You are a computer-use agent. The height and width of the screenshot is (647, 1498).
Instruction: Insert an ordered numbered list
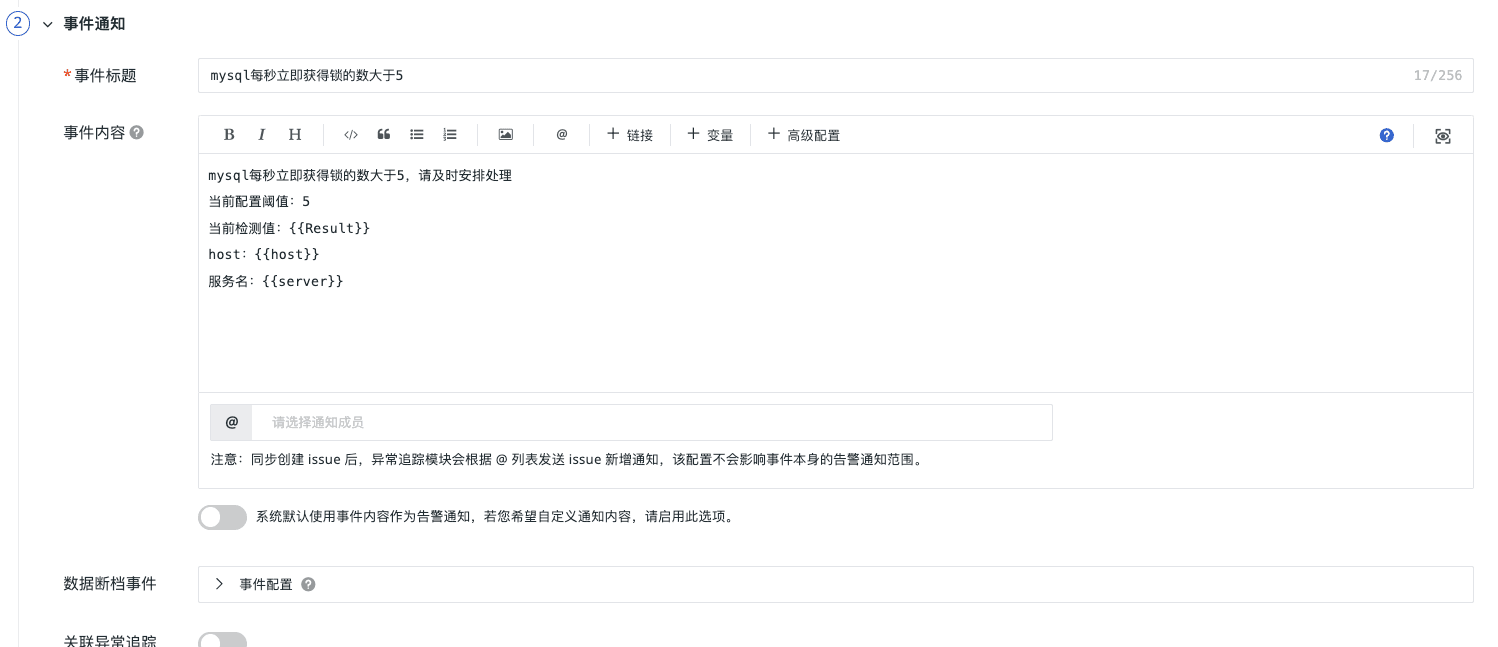click(x=450, y=135)
